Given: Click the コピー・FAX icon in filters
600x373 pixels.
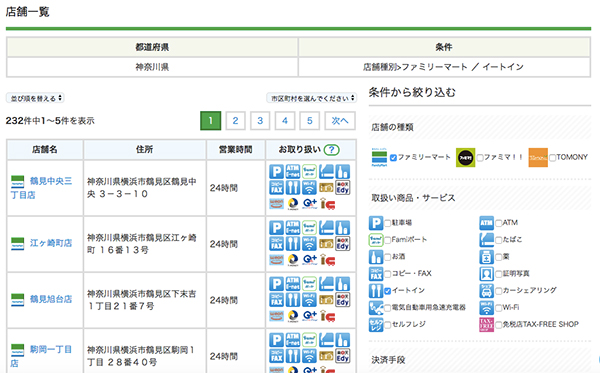Looking at the screenshot, I should (x=376, y=274).
